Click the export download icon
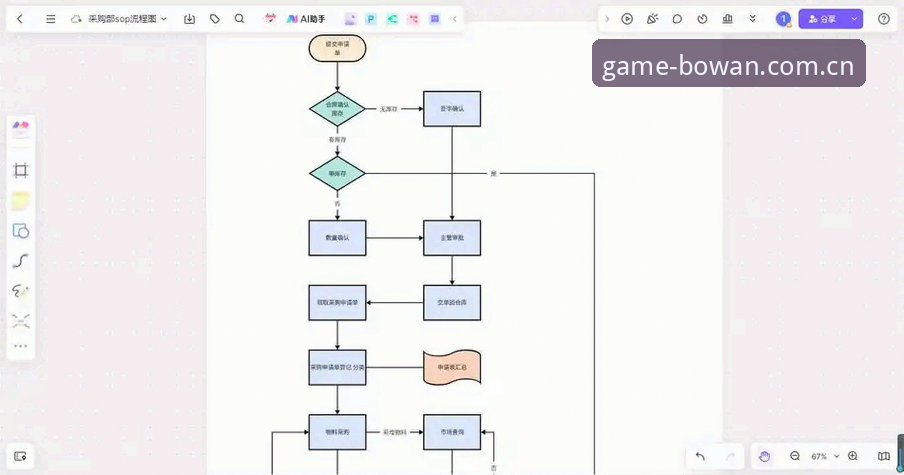The height and width of the screenshot is (475, 904). (x=189, y=19)
